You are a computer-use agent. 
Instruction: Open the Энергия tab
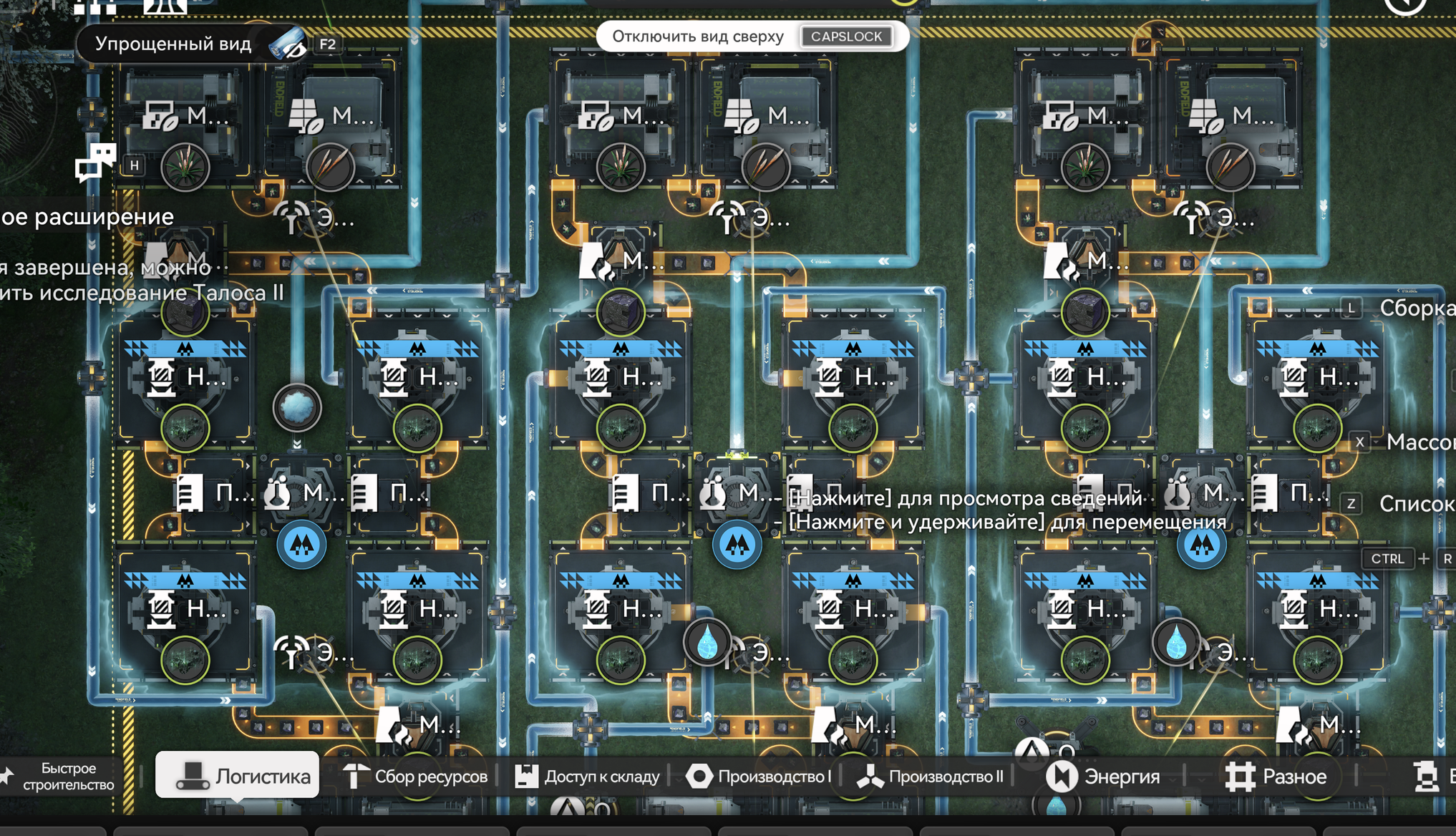click(1103, 777)
